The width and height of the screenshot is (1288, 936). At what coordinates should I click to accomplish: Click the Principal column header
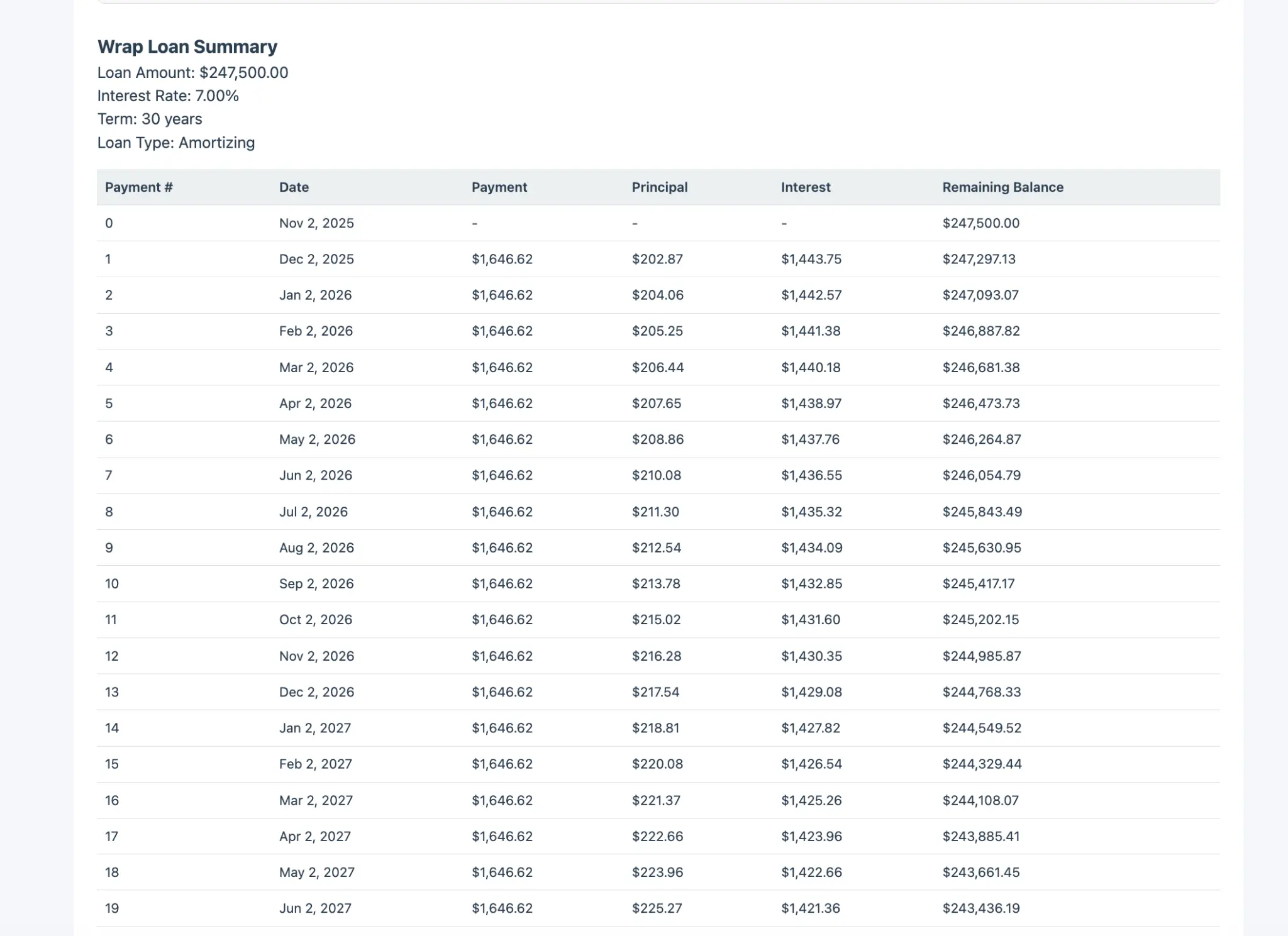click(x=659, y=187)
